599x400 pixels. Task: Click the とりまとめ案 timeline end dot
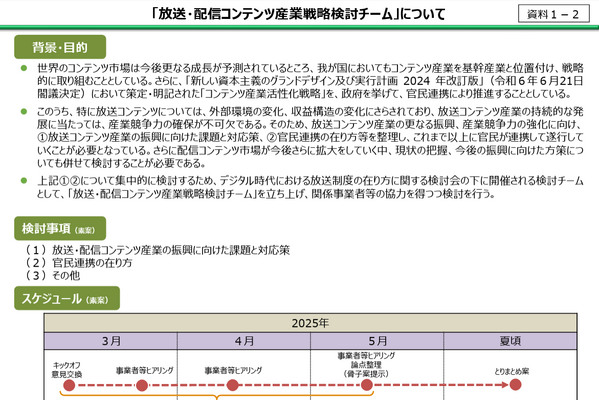[x=515, y=385]
